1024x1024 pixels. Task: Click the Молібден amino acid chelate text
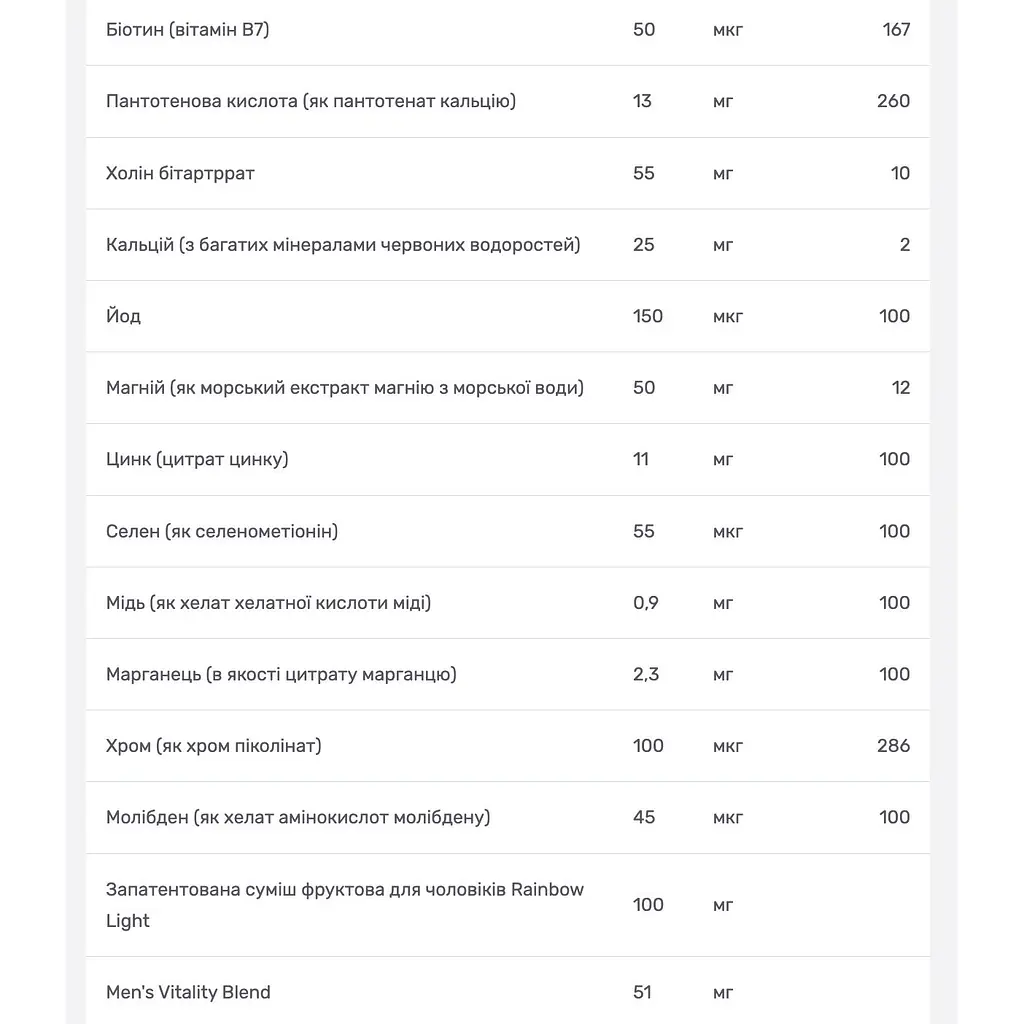click(x=298, y=818)
